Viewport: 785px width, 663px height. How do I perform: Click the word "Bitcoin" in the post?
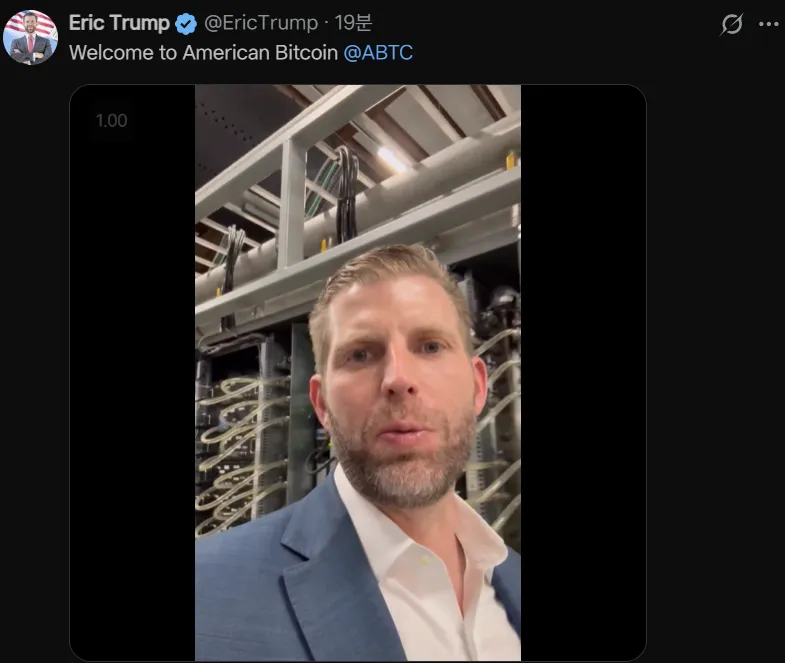click(304, 52)
